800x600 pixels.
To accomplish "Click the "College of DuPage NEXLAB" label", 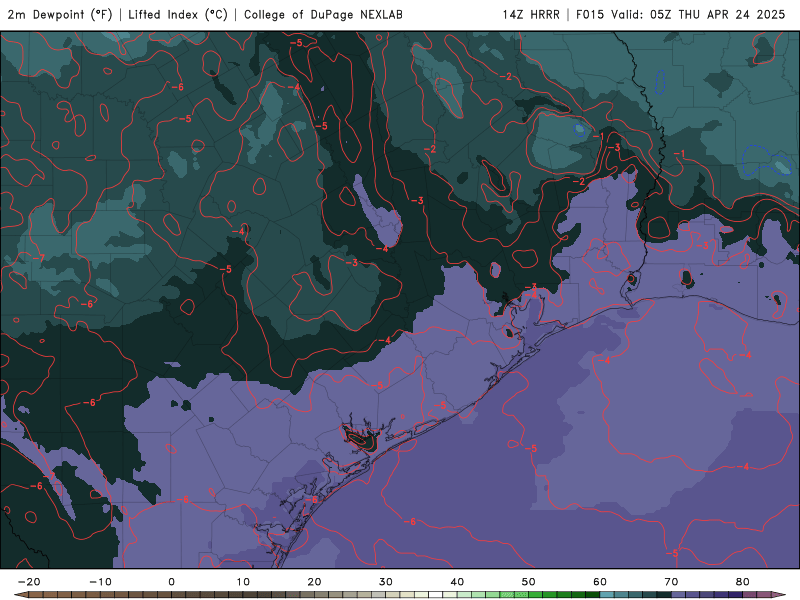I will coord(323,14).
